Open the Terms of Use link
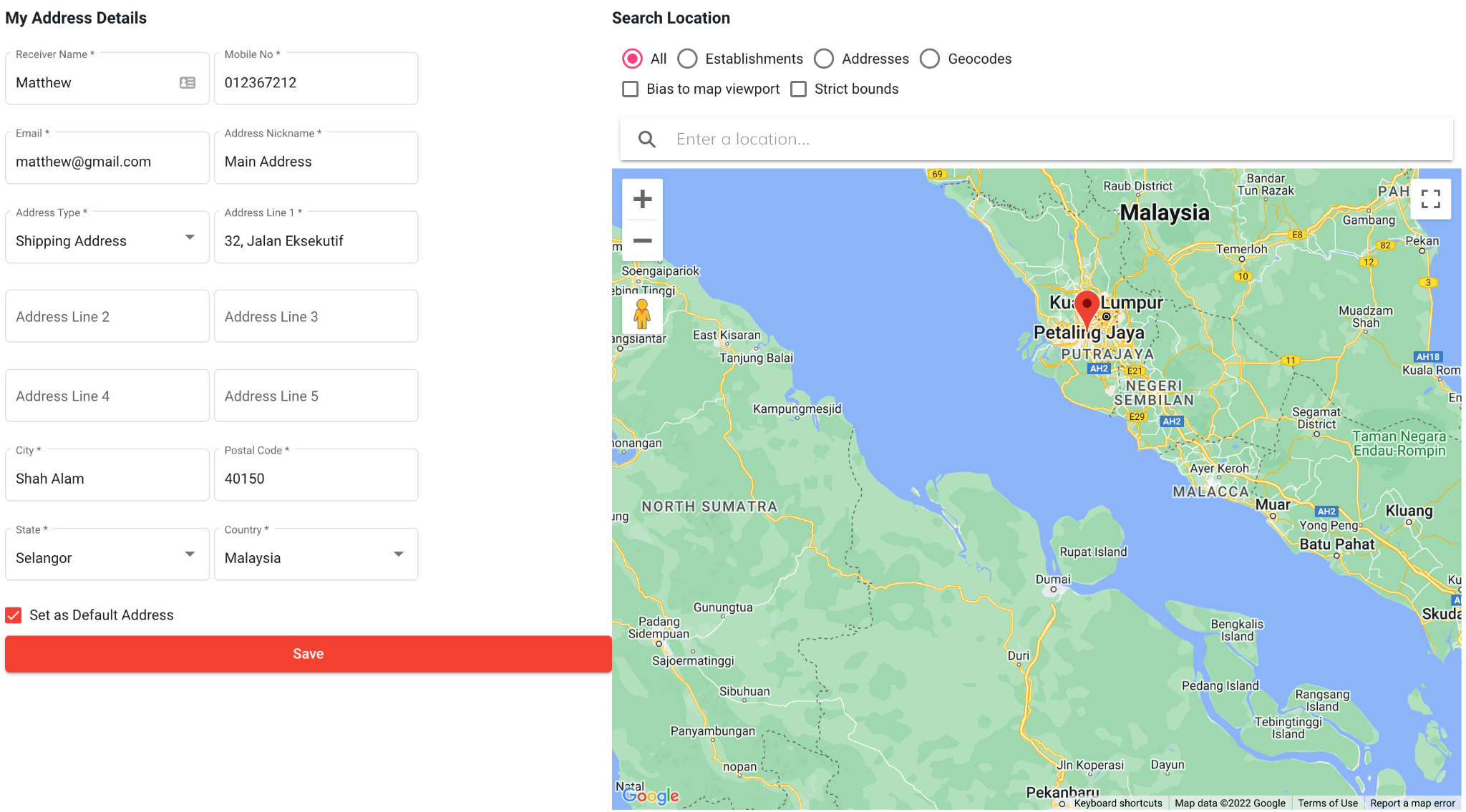Image resolution: width=1466 pixels, height=812 pixels. [1327, 803]
